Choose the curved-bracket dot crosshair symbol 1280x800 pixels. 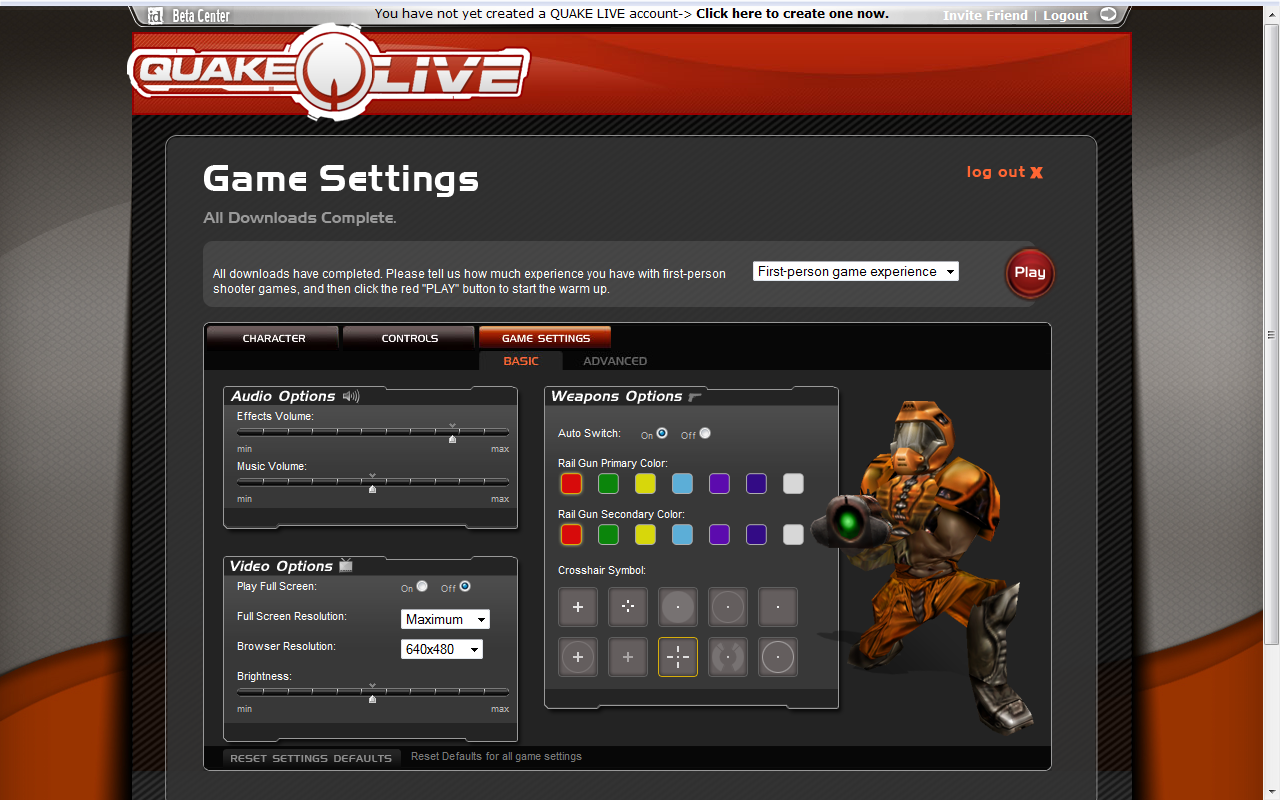(x=728, y=657)
